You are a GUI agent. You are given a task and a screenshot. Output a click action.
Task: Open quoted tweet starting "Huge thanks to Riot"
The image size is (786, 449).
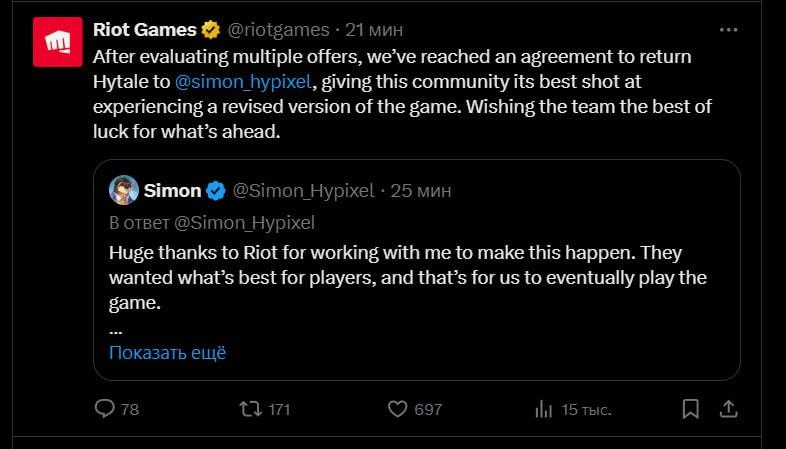[x=400, y=276]
